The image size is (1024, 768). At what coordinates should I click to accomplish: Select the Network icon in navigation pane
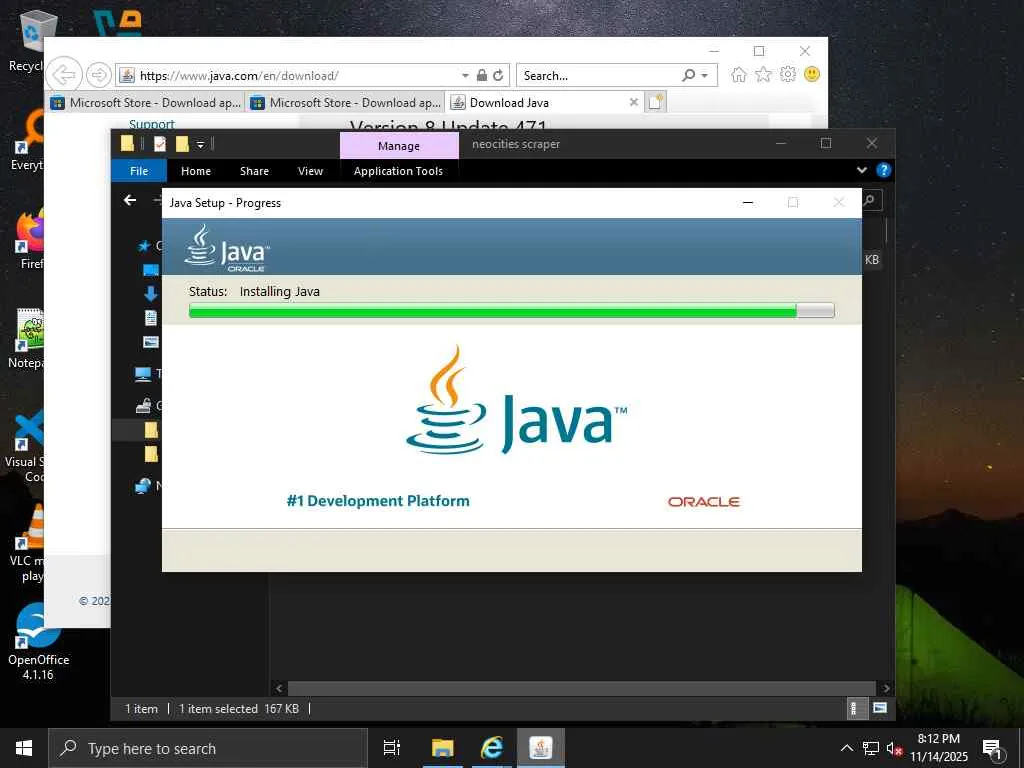[142, 486]
